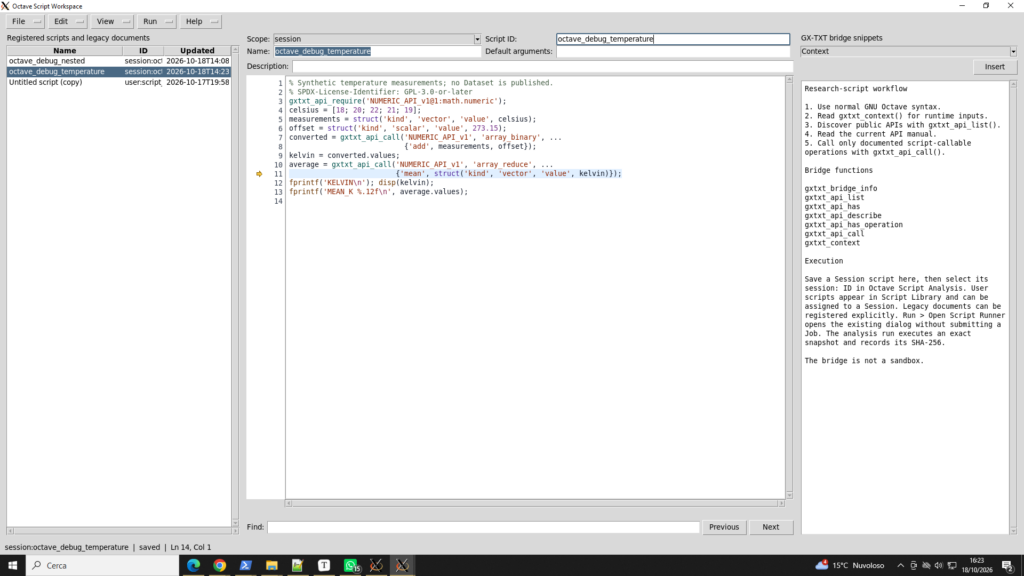Open the Run menu

pyautogui.click(x=156, y=22)
